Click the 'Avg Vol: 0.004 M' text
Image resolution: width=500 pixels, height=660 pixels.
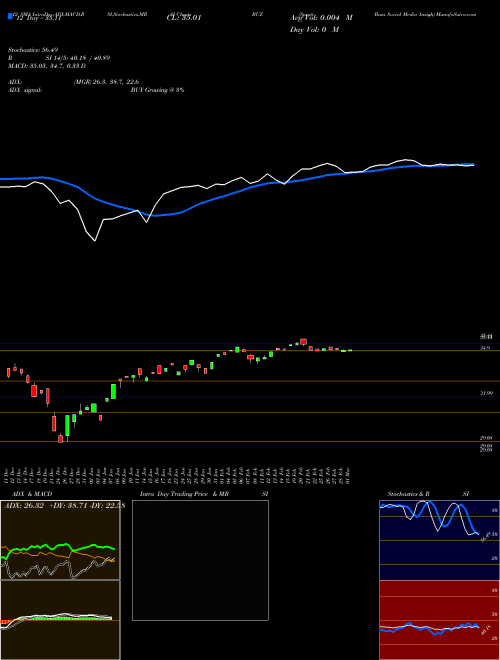click(321, 18)
